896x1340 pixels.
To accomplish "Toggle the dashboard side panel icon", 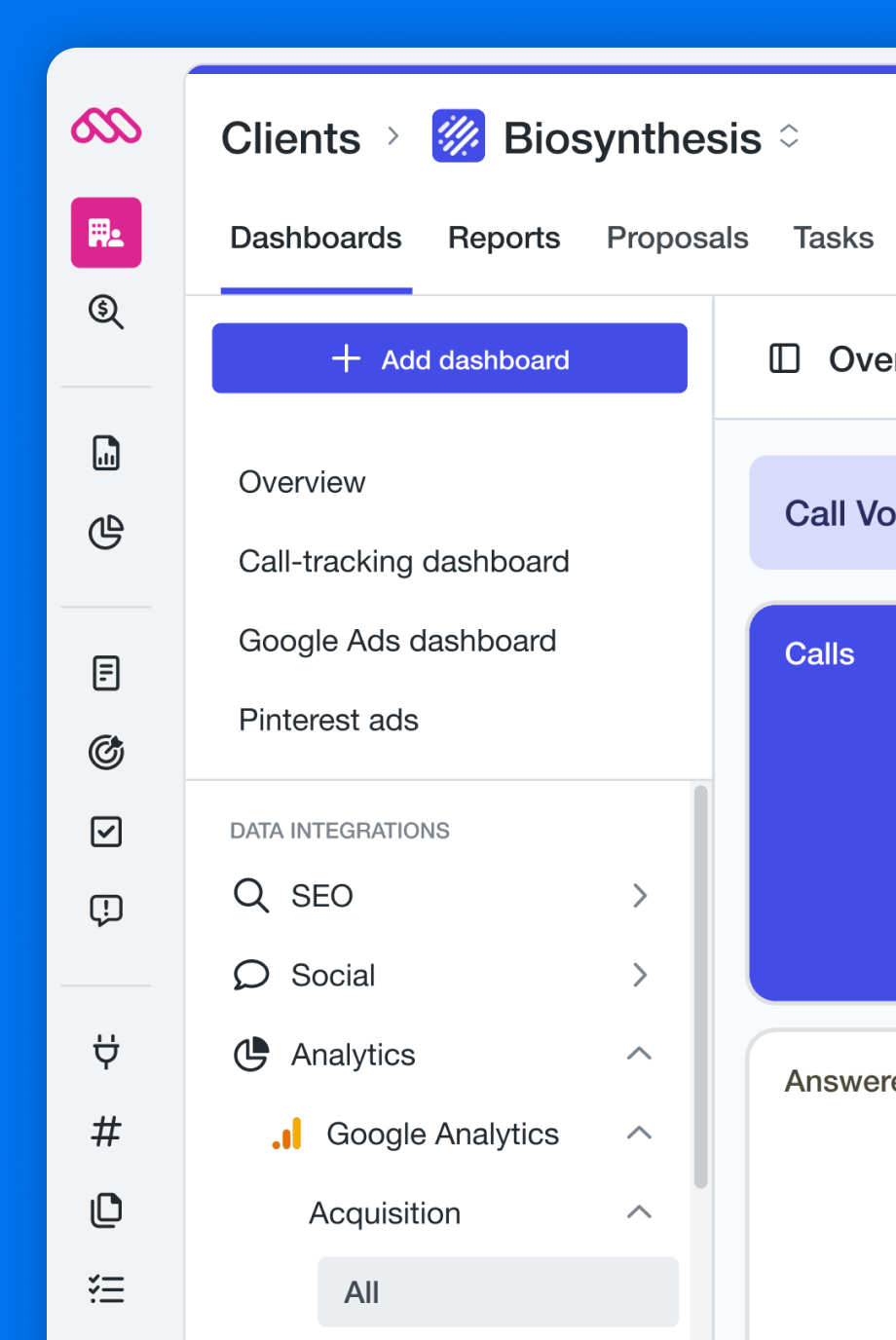I will [x=784, y=358].
